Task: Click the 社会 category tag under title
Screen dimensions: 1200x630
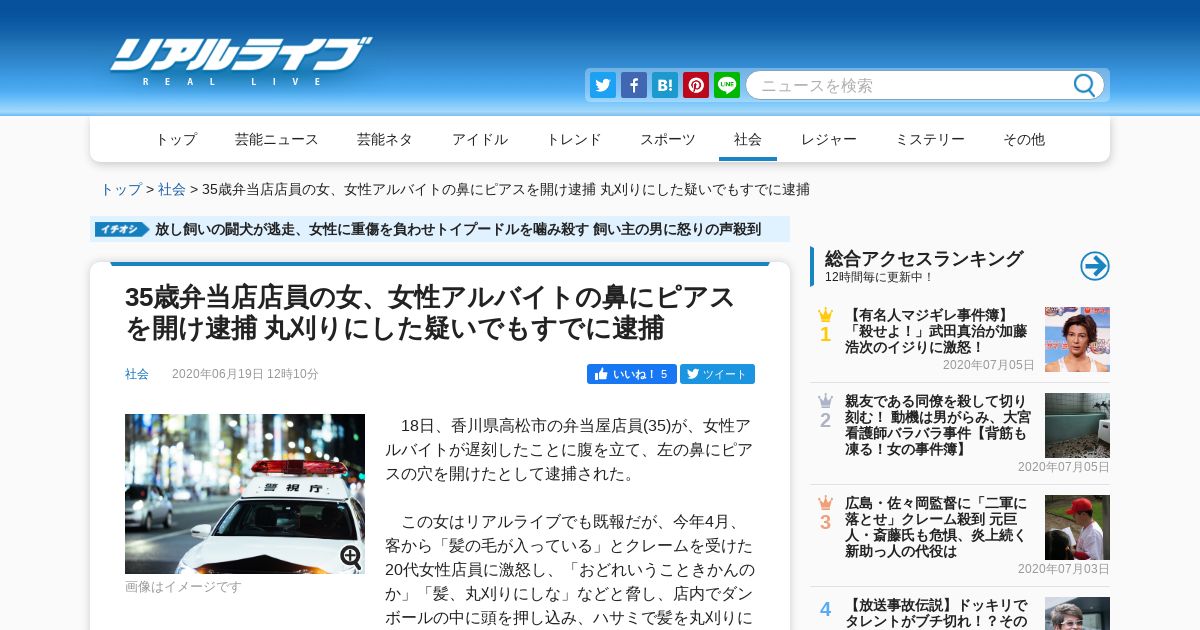Action: coord(137,374)
